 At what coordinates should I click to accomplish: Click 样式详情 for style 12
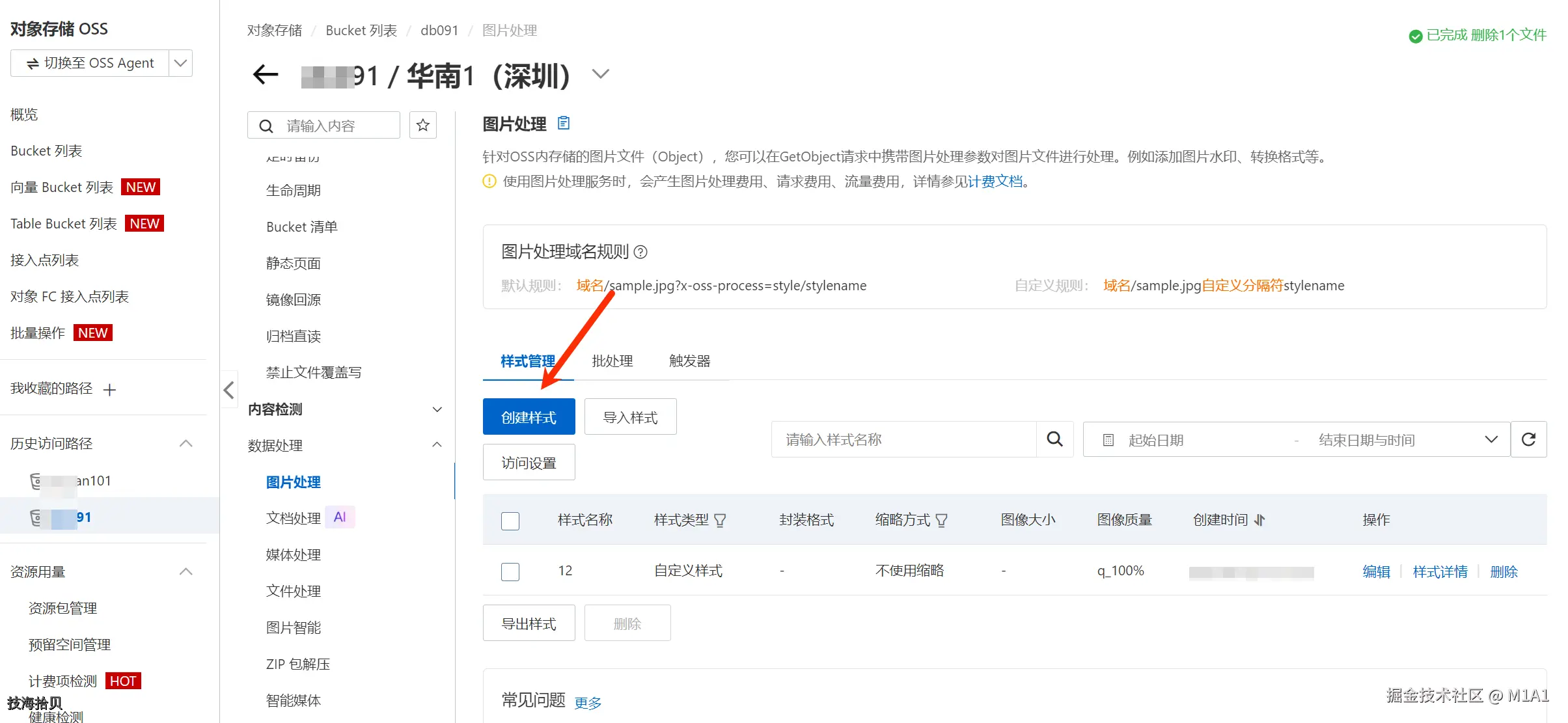point(1440,572)
